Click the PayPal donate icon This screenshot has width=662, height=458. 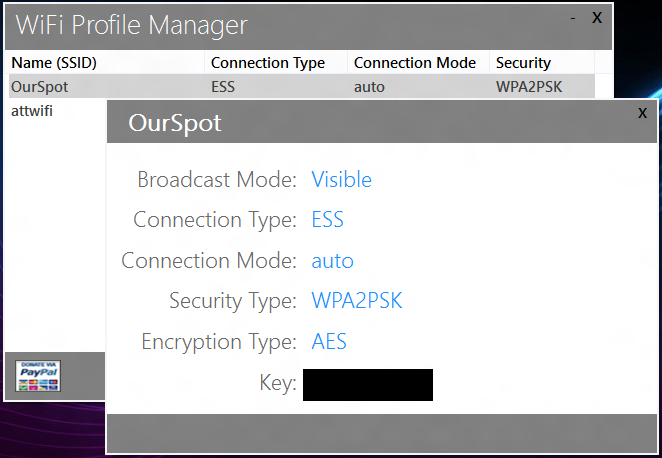click(x=38, y=375)
